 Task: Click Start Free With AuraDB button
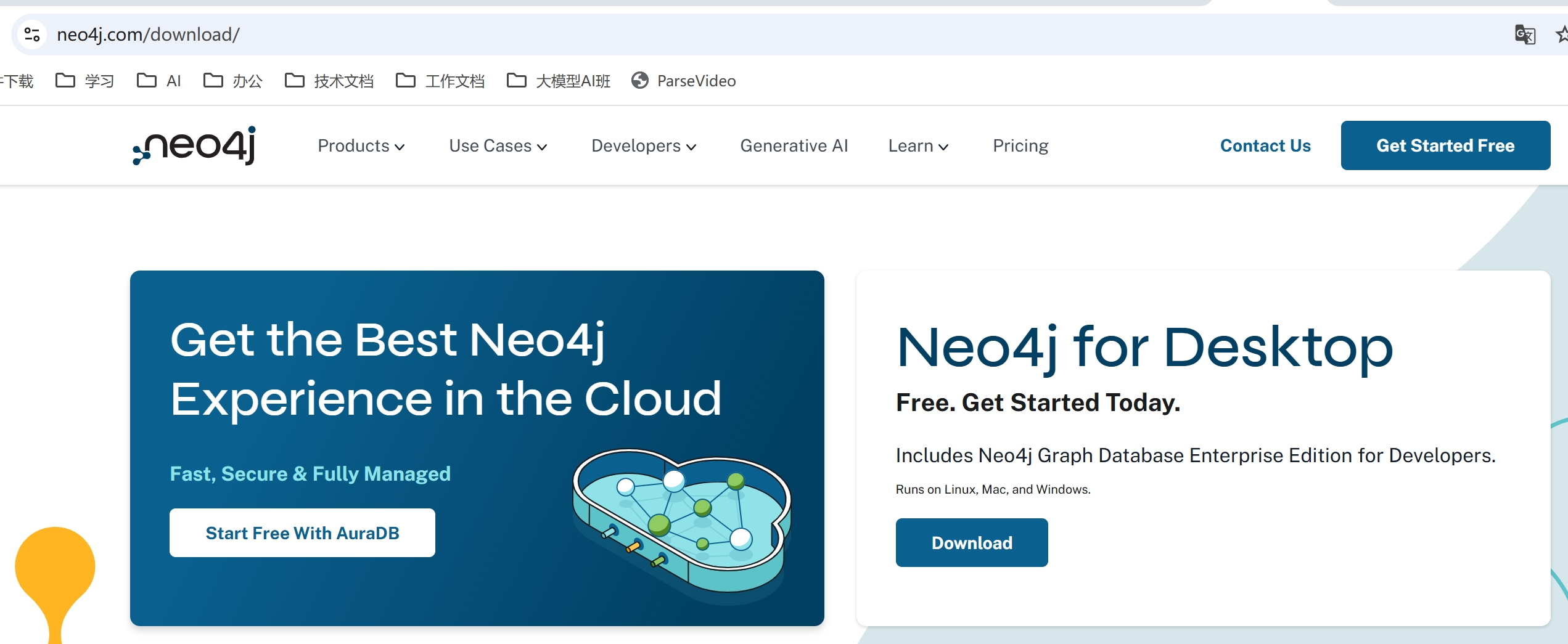[x=302, y=533]
